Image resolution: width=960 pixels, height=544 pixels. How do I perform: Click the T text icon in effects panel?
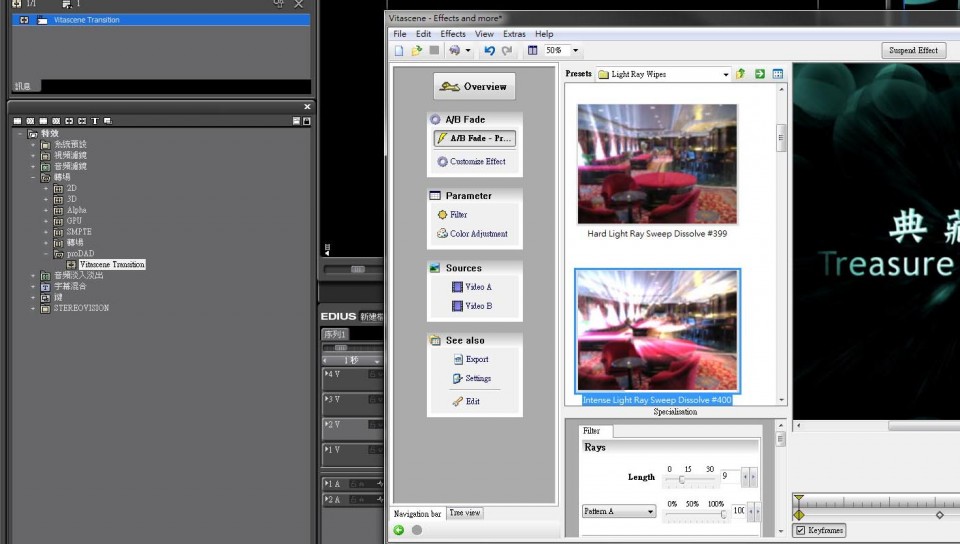click(x=95, y=121)
